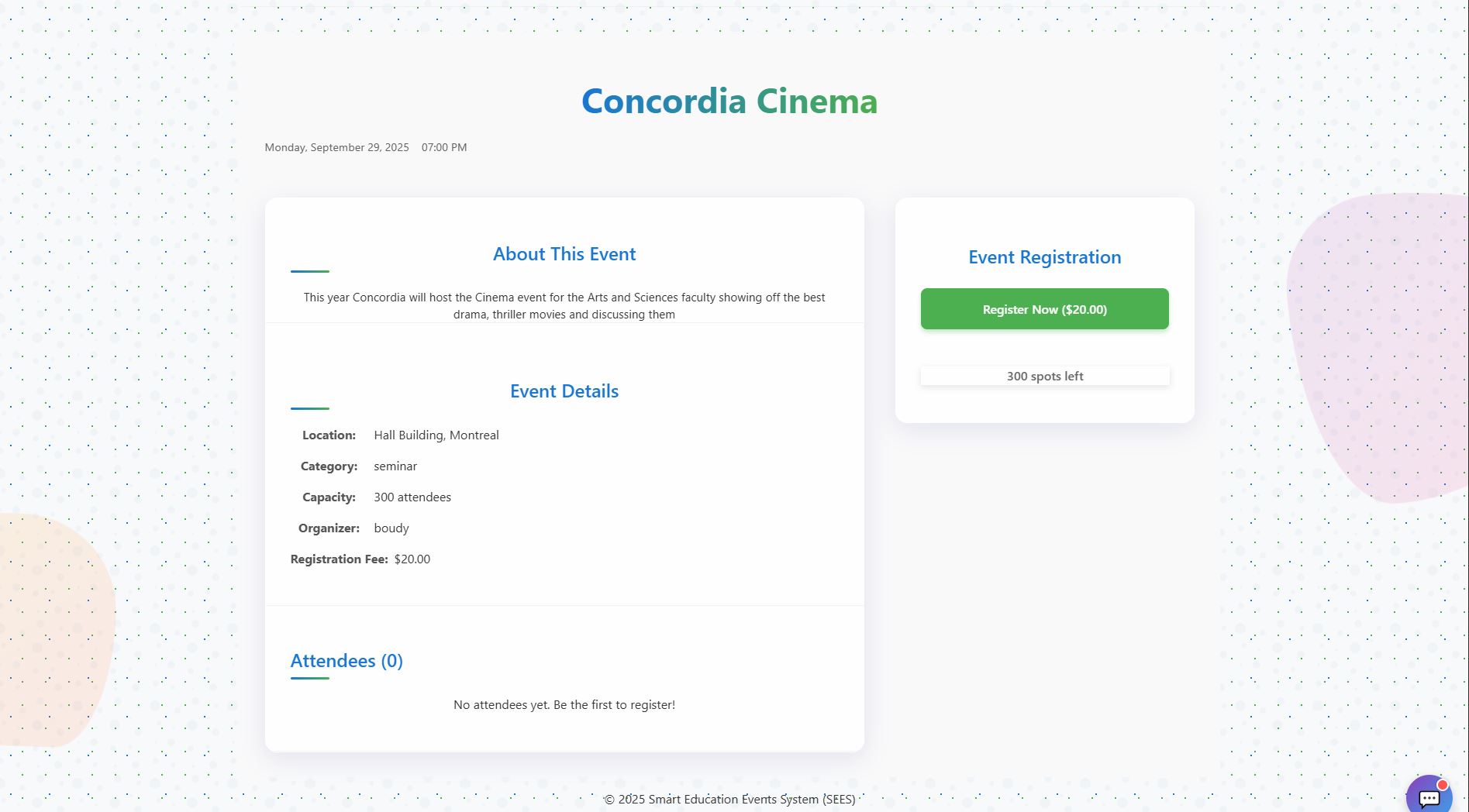The image size is (1469, 812).
Task: Click the Category: label
Action: [x=329, y=466]
